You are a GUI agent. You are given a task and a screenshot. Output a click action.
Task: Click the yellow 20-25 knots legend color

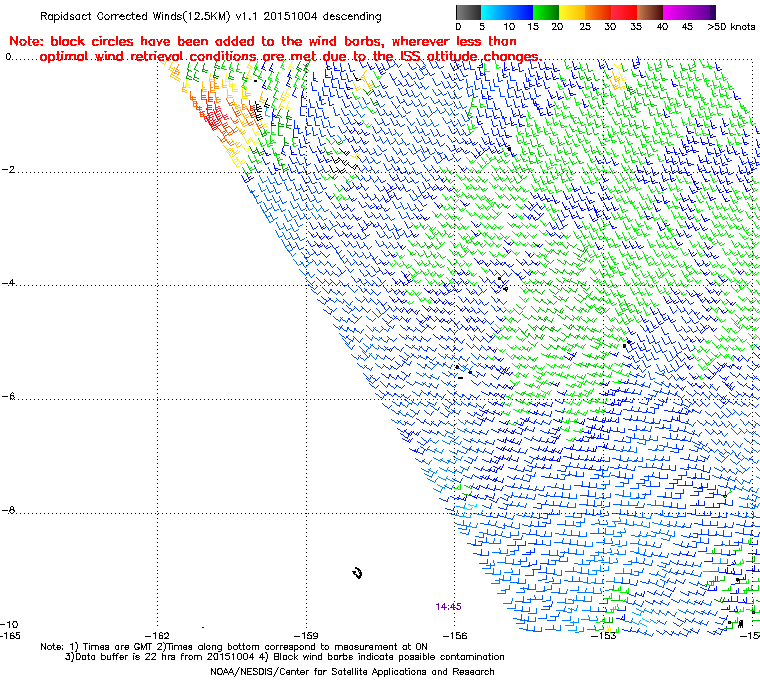[x=572, y=13]
